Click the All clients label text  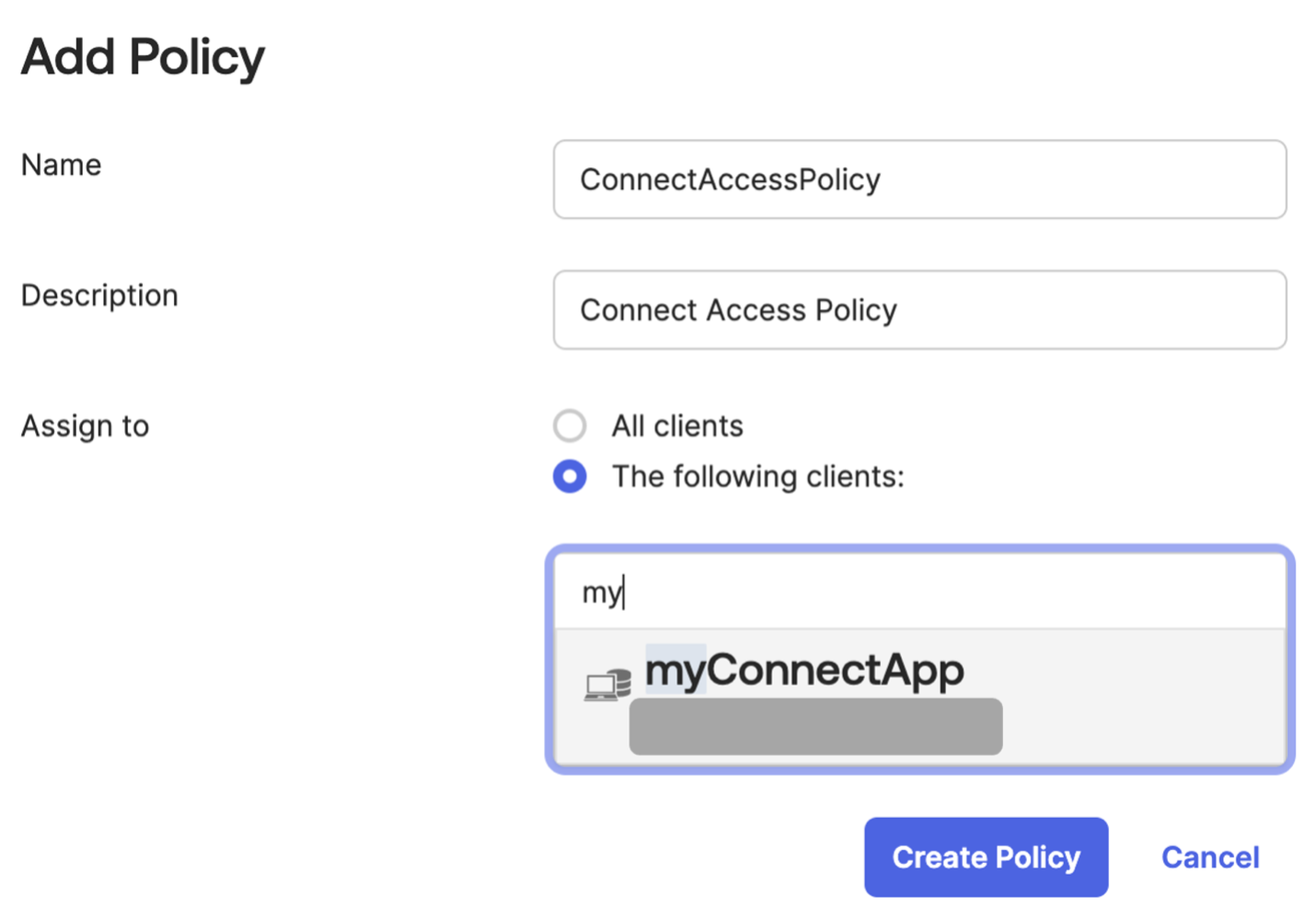click(x=676, y=426)
